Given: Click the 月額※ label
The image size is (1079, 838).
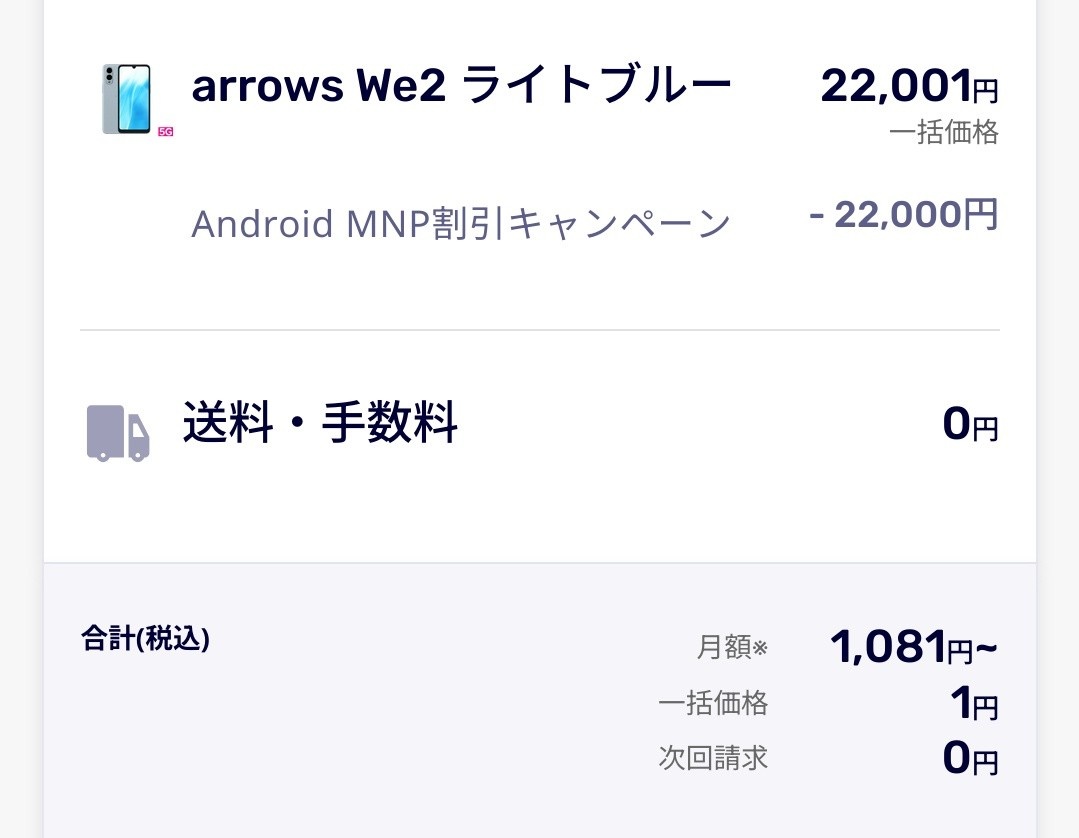Looking at the screenshot, I should 731,647.
